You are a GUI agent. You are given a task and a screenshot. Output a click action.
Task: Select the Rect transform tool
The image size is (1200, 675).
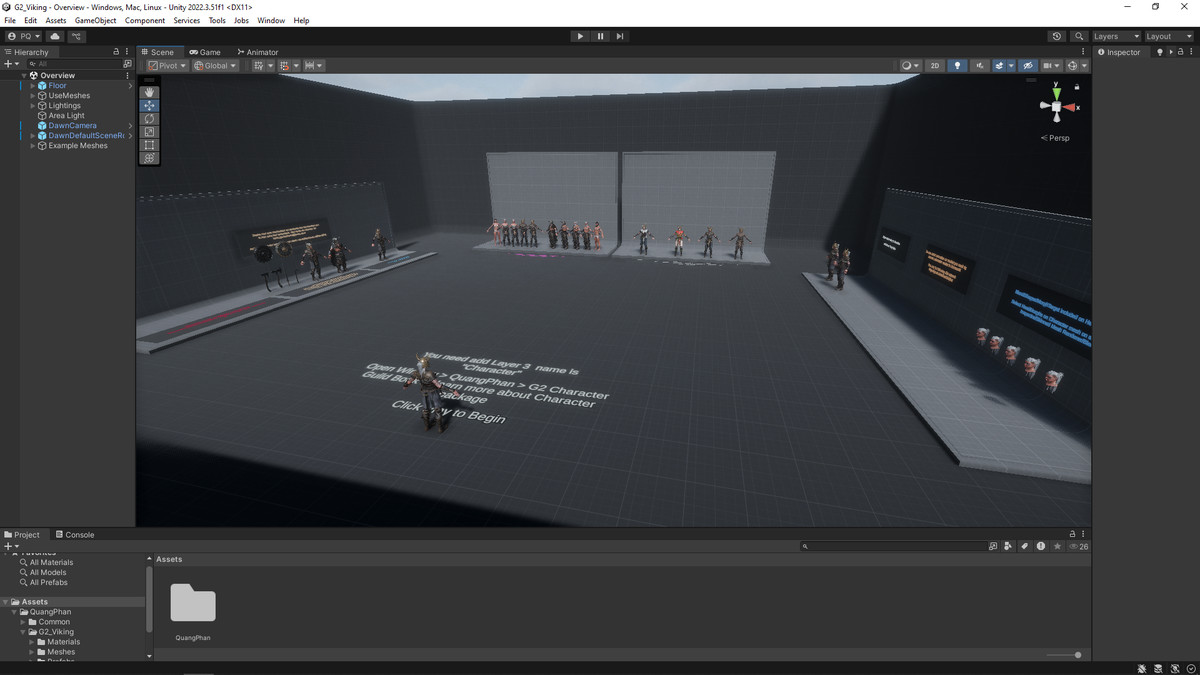[150, 145]
